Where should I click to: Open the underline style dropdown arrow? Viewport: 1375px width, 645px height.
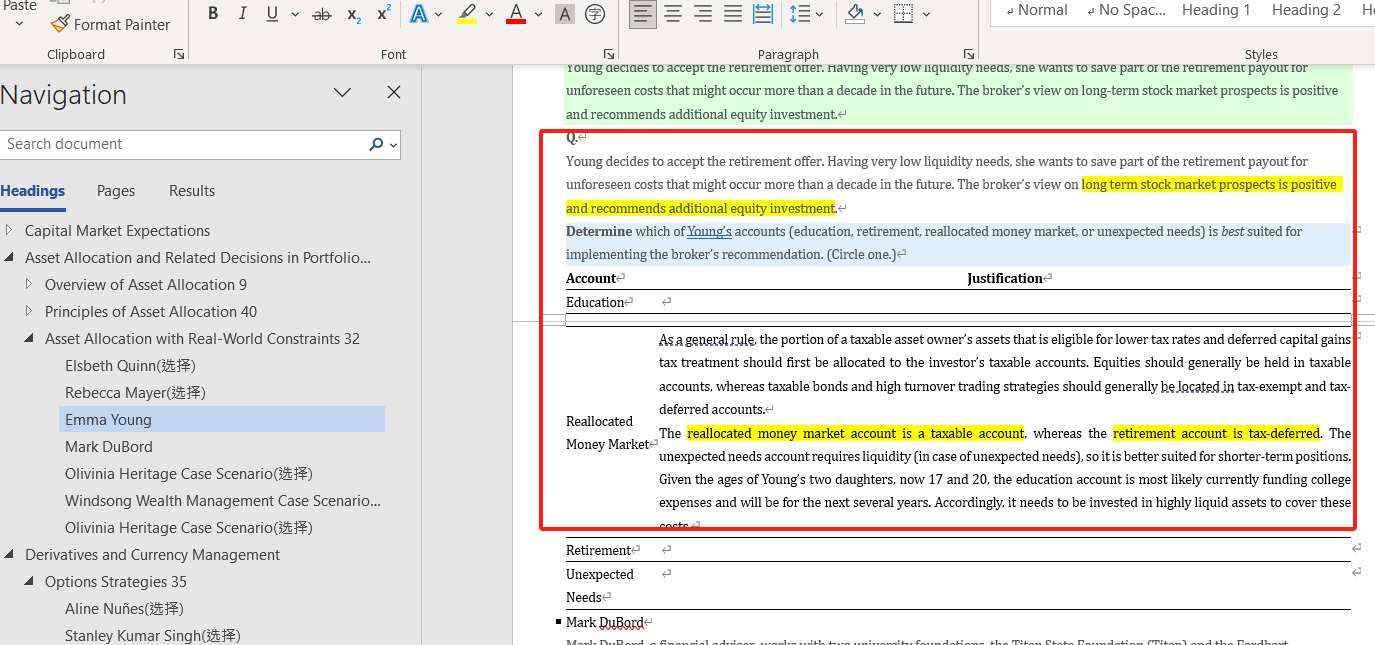[x=295, y=14]
